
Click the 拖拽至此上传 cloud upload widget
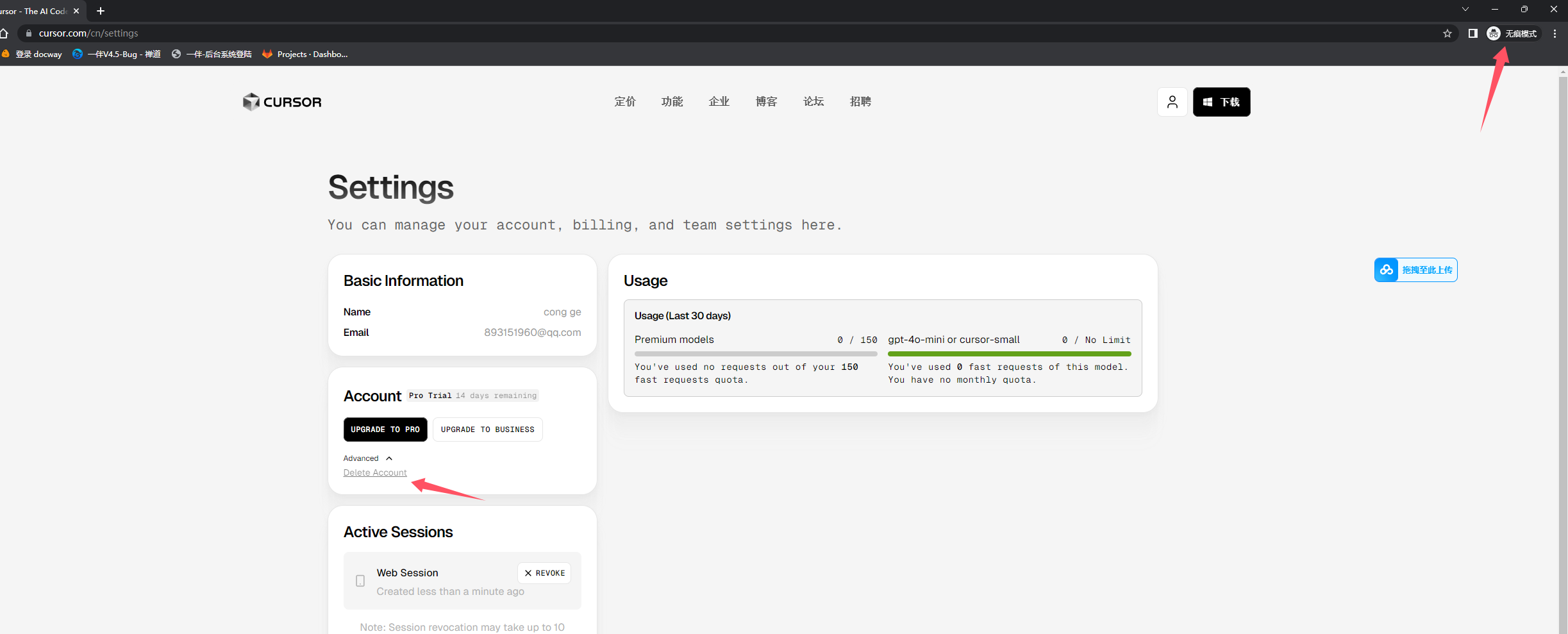[1416, 270]
